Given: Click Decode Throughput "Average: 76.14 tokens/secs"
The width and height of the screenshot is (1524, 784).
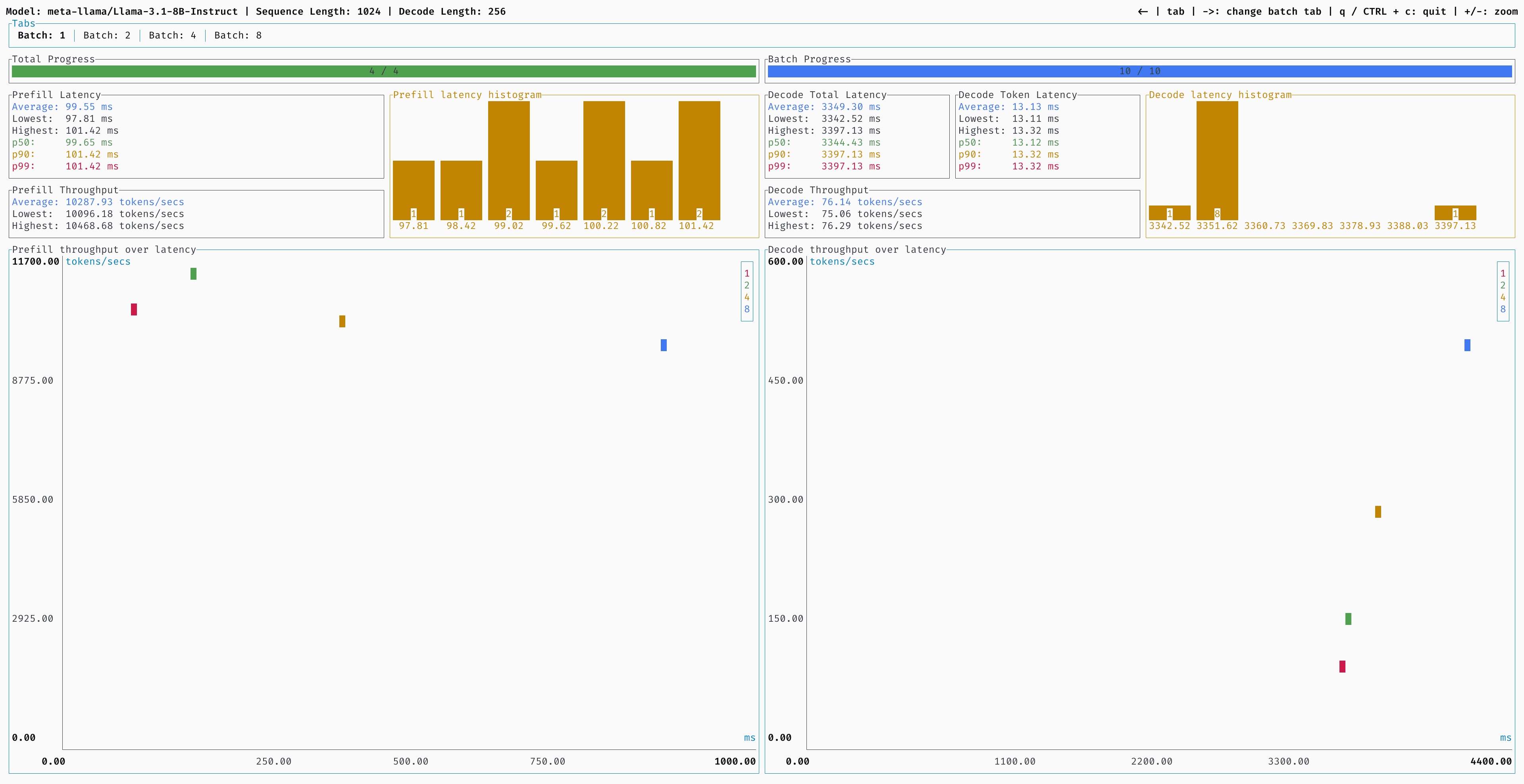Looking at the screenshot, I should (x=845, y=202).
